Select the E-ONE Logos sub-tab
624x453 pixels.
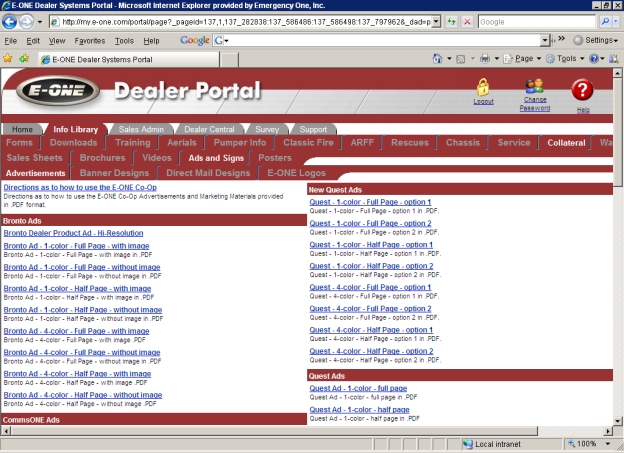tap(296, 173)
